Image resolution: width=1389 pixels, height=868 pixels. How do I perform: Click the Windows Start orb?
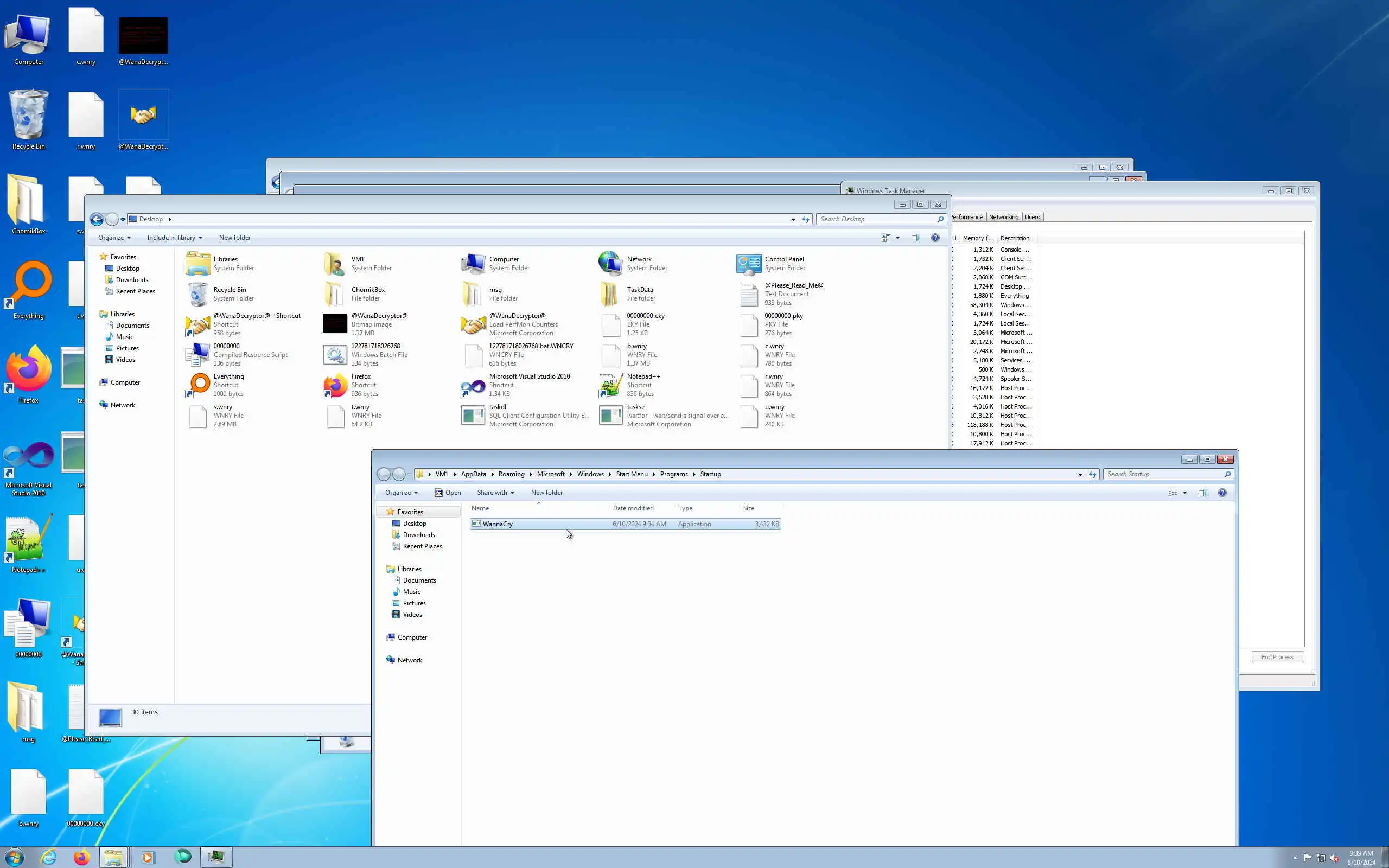coord(14,857)
